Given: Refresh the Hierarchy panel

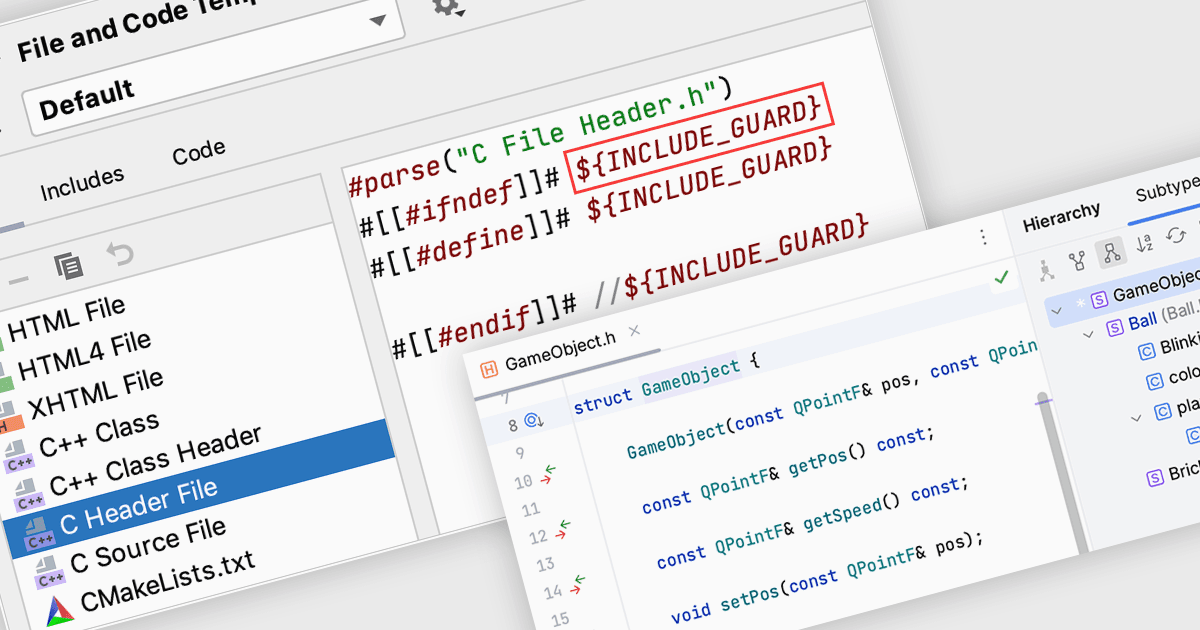Looking at the screenshot, I should 1177,236.
